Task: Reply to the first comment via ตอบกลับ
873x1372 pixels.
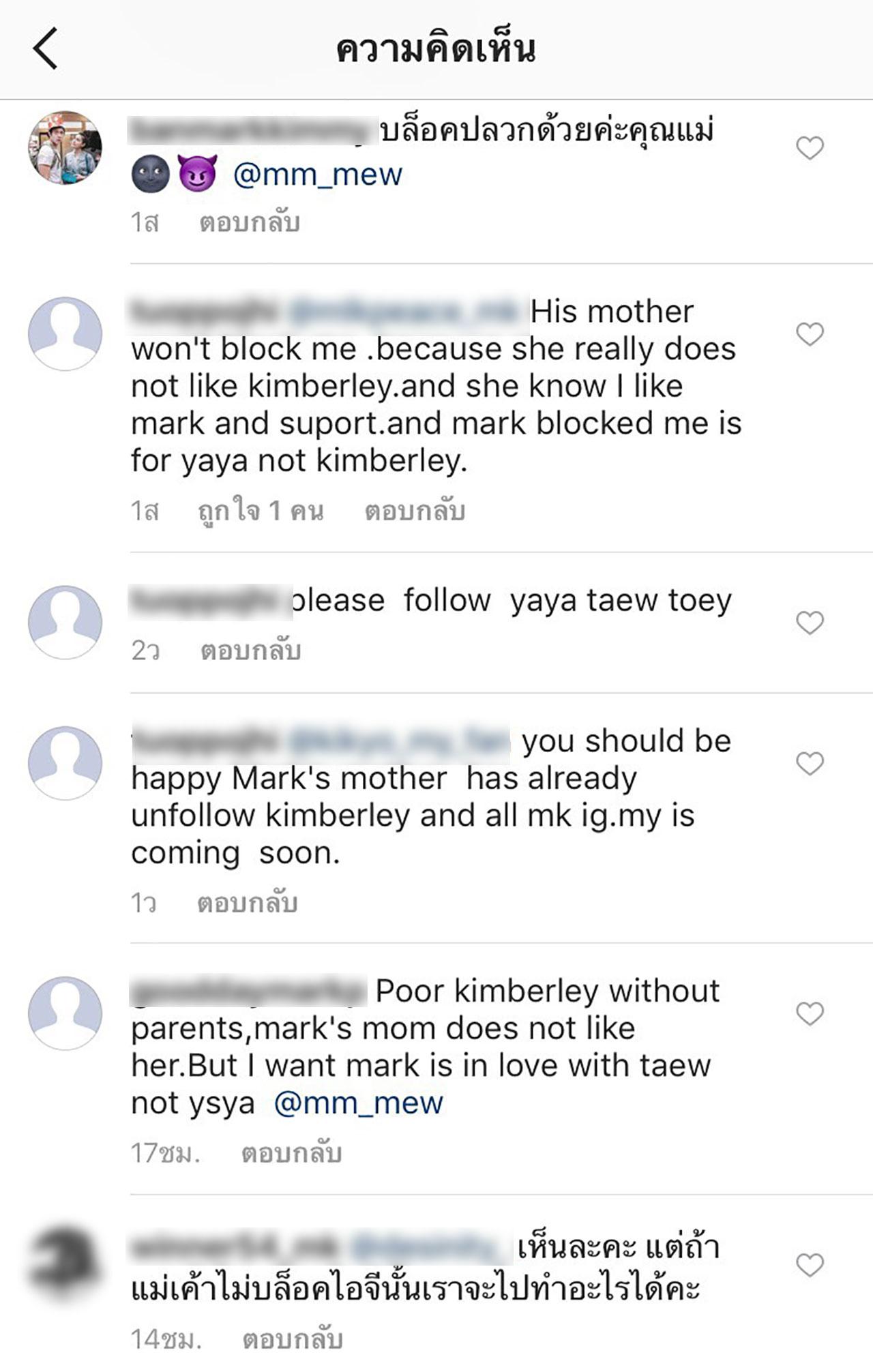Action: pyautogui.click(x=250, y=223)
